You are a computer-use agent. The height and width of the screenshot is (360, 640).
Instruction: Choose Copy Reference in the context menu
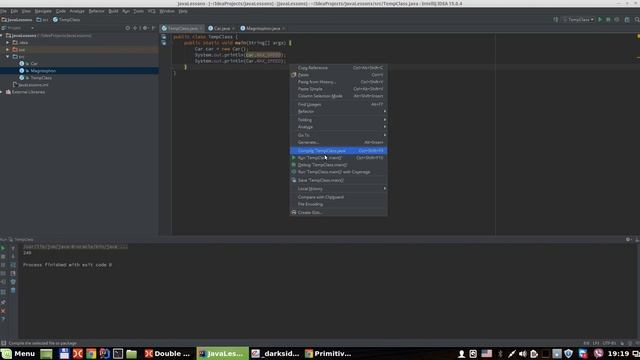(x=338, y=68)
